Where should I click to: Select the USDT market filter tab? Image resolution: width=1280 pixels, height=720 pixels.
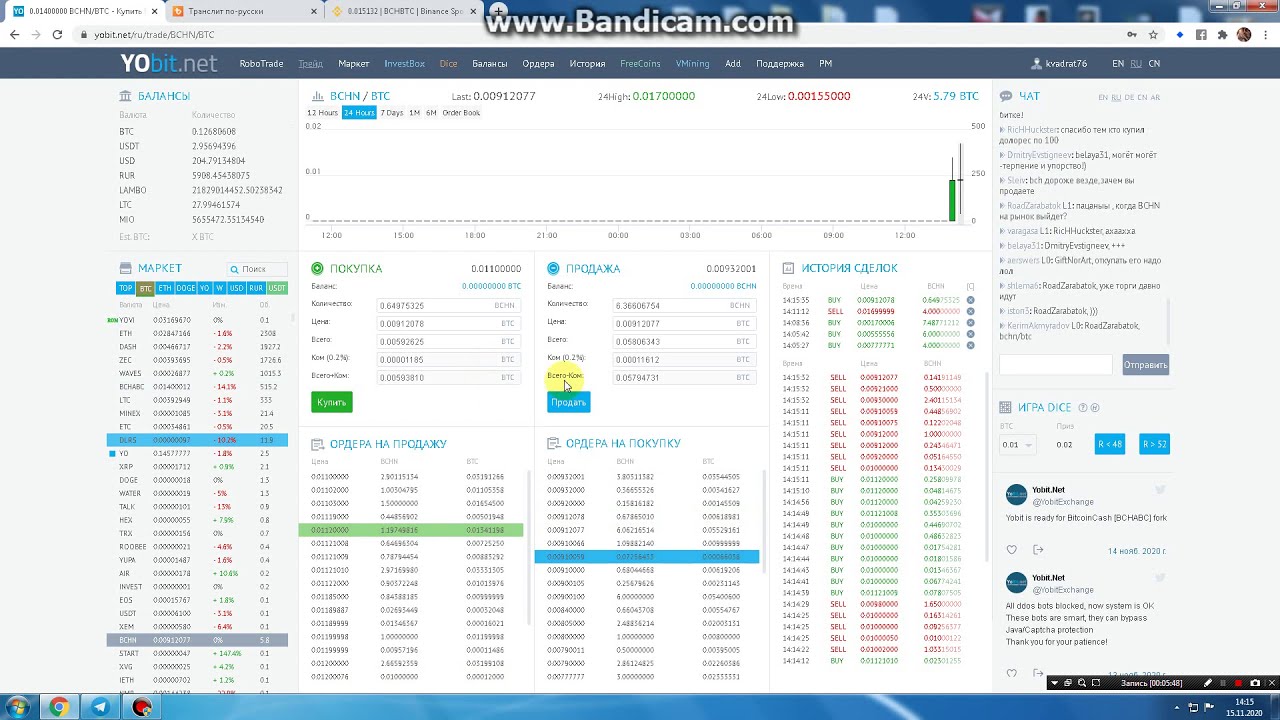(277, 289)
